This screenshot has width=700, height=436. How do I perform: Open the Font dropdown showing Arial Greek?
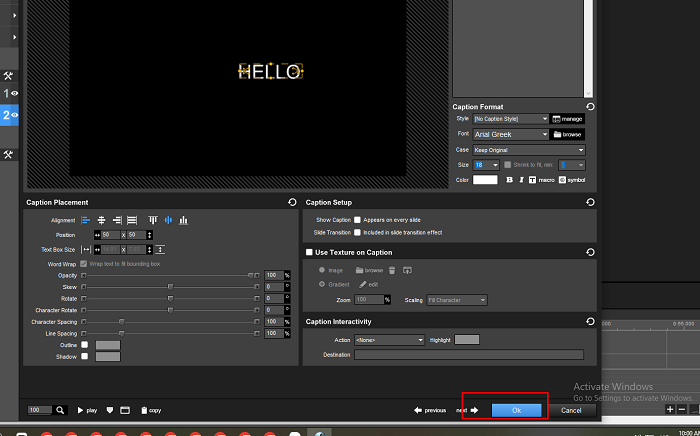(x=511, y=134)
